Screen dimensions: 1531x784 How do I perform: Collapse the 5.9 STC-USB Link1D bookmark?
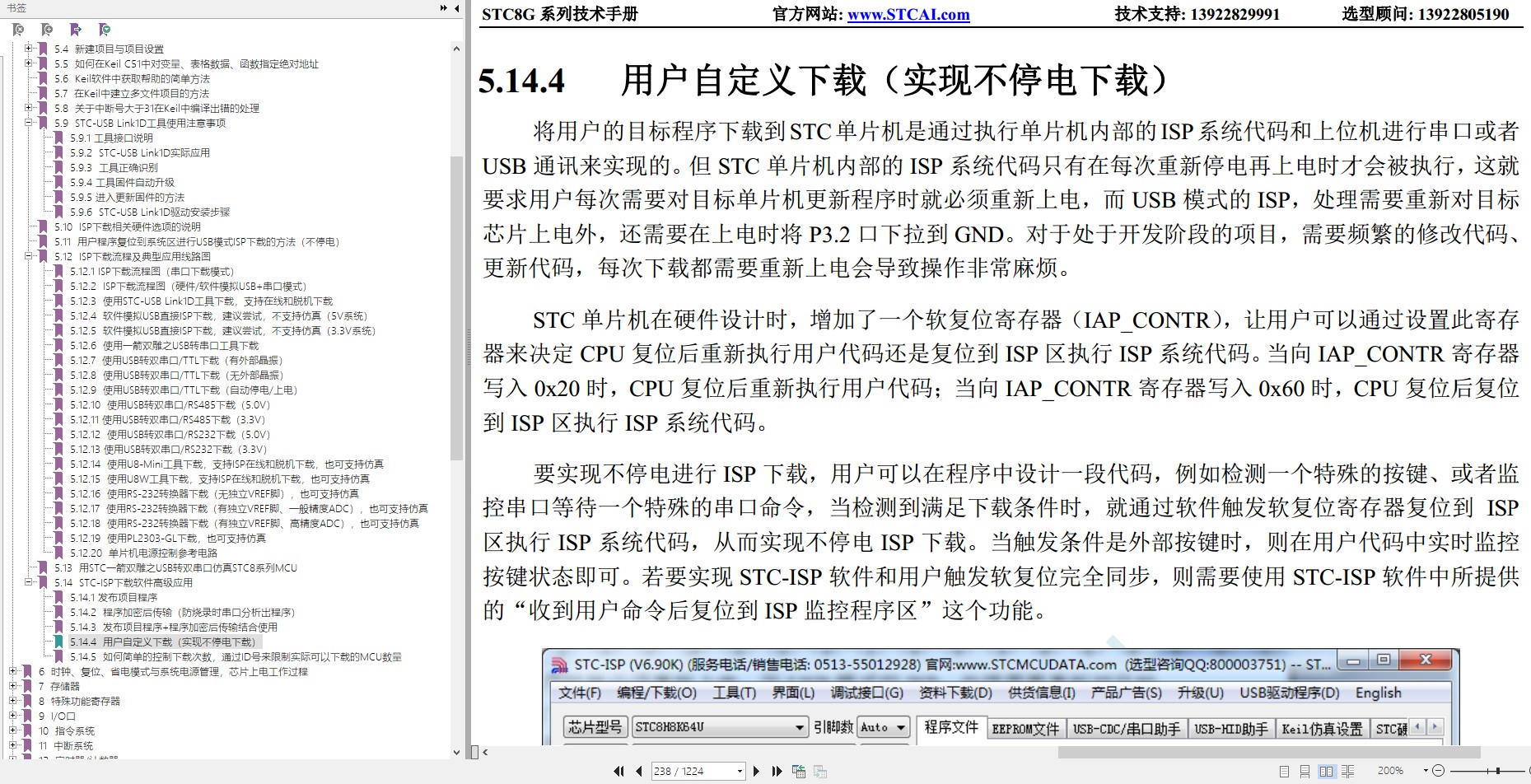(x=29, y=123)
